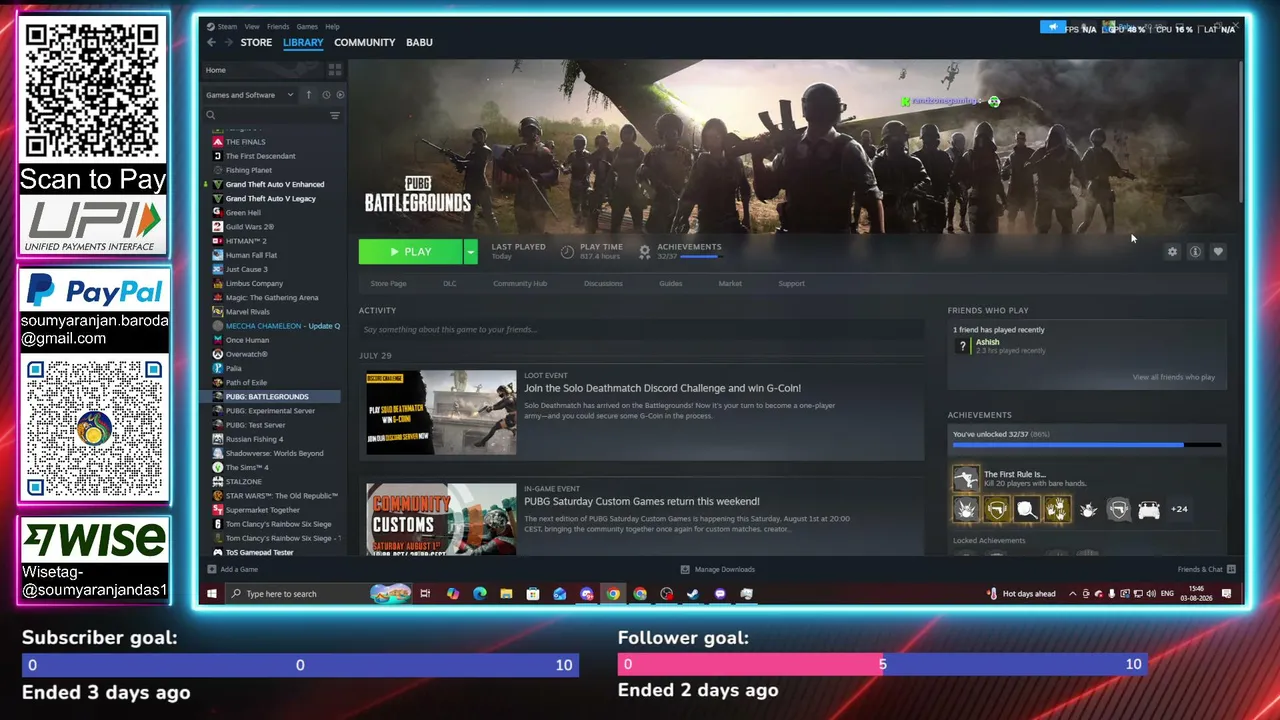
Task: Open advanced filters icon beside library search
Action: tap(335, 116)
